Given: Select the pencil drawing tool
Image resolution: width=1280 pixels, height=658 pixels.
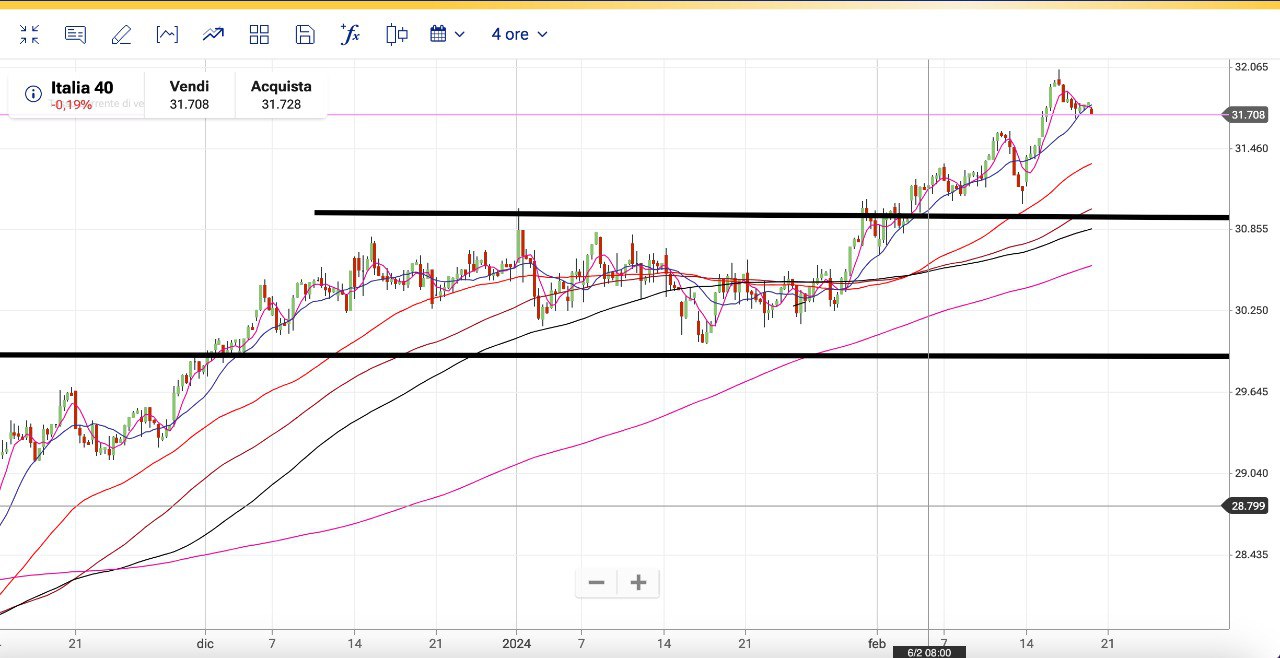Looking at the screenshot, I should click(121, 35).
